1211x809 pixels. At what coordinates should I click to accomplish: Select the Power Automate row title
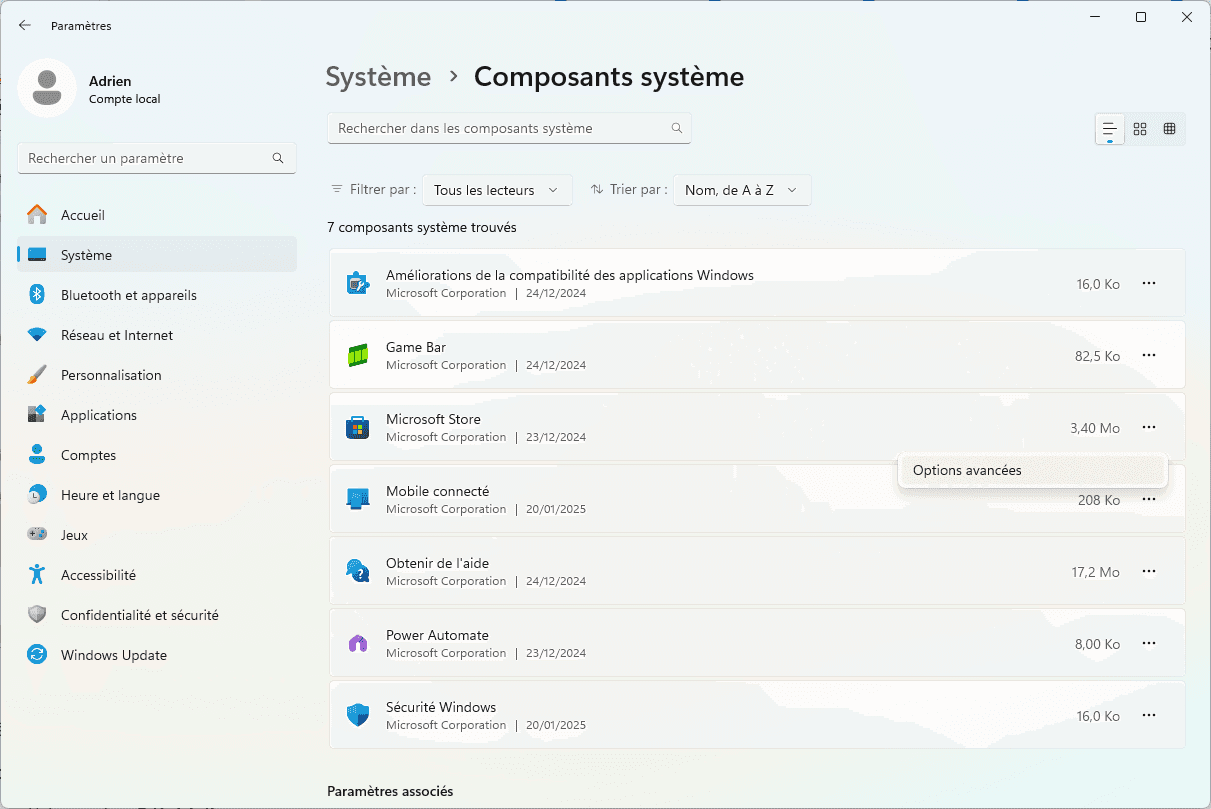point(437,635)
